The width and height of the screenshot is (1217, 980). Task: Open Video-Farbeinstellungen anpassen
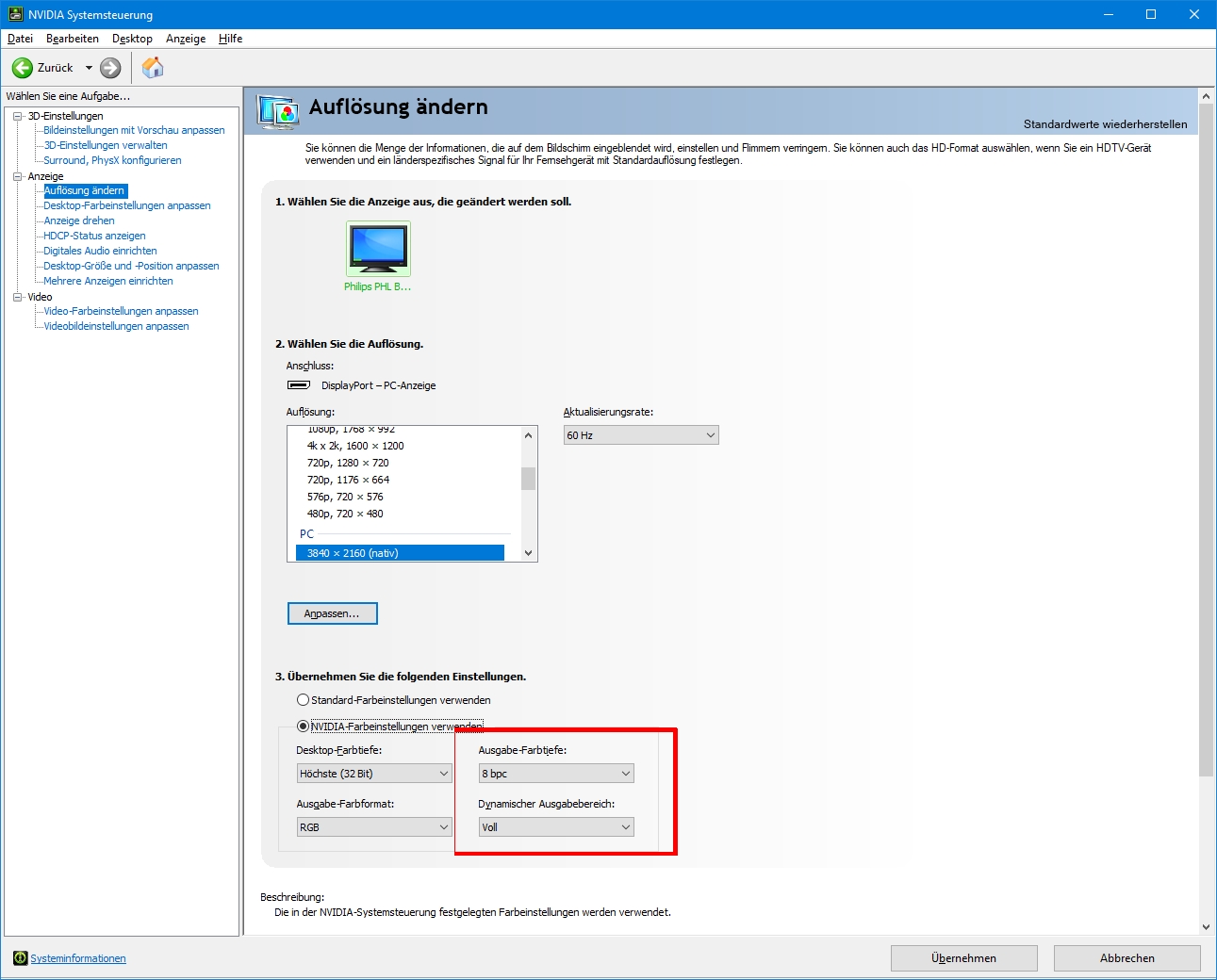pyautogui.click(x=121, y=311)
